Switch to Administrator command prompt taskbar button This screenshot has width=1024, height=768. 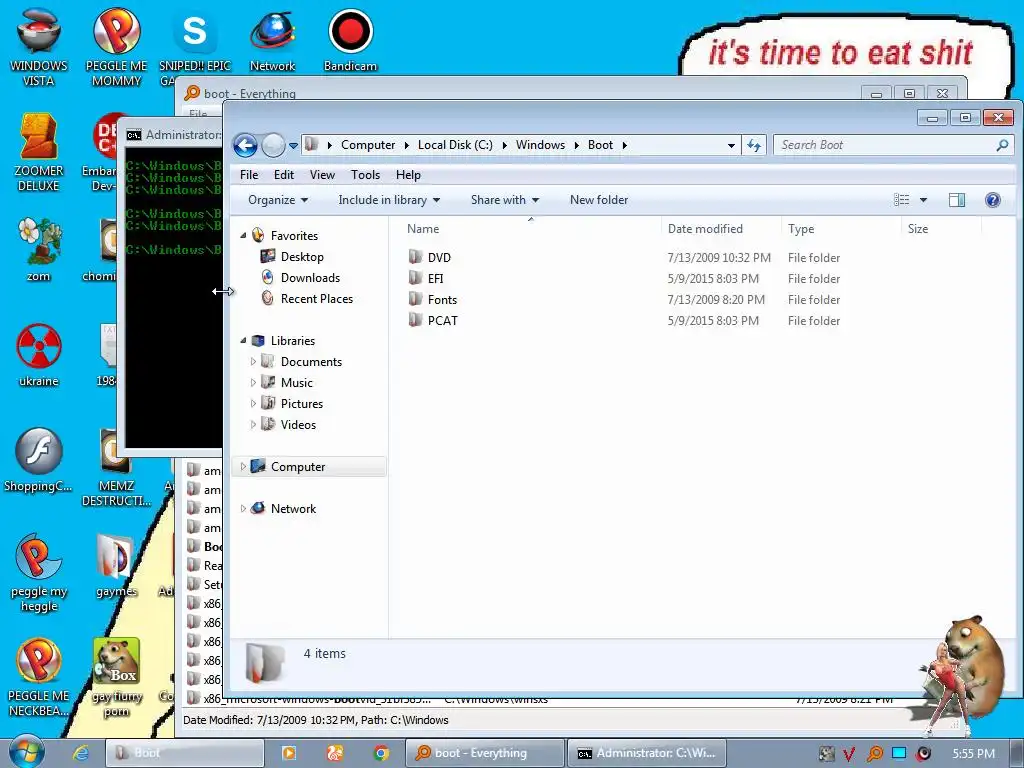coord(647,753)
